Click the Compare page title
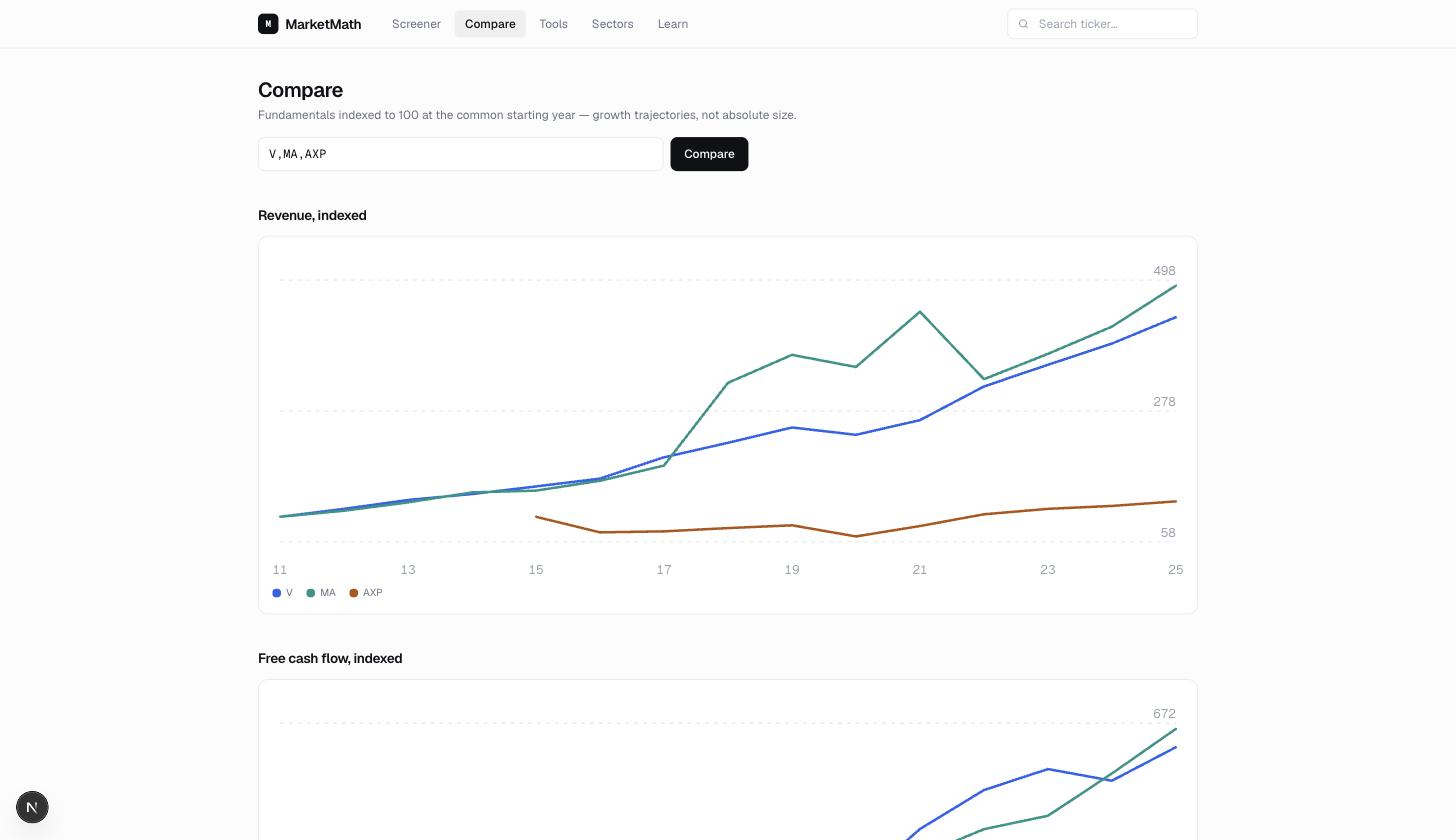The image size is (1456, 840). click(x=300, y=90)
